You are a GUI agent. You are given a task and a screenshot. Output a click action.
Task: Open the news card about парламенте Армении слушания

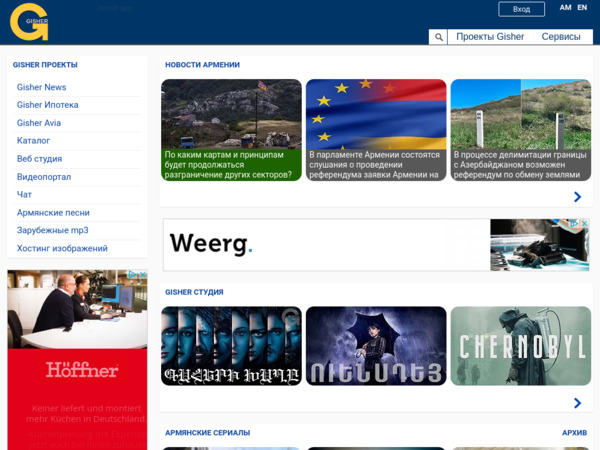(376, 130)
